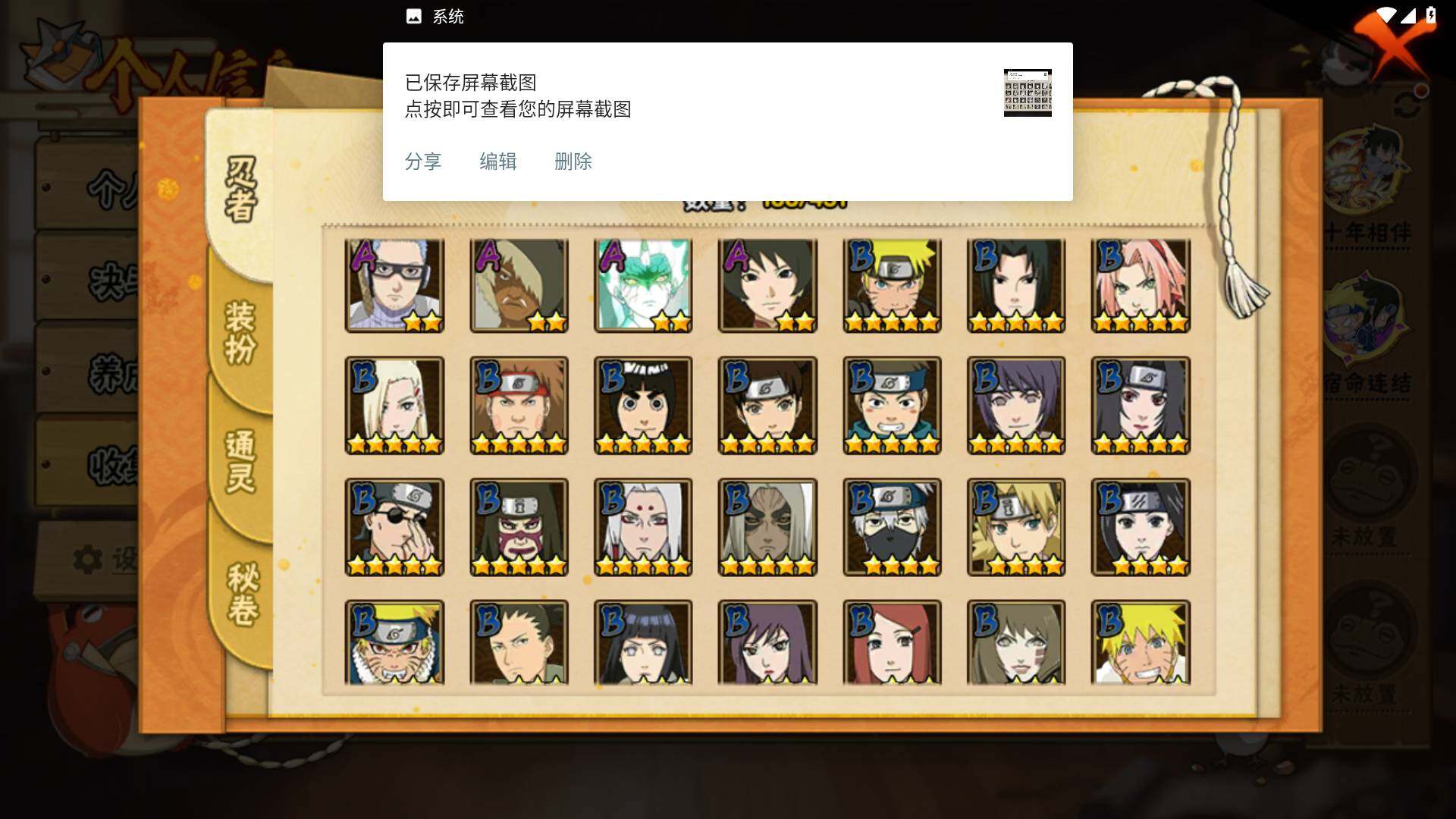This screenshot has height=819, width=1456.
Task: Select the green-glowing A-rank ninja portrait
Action: coord(643,285)
